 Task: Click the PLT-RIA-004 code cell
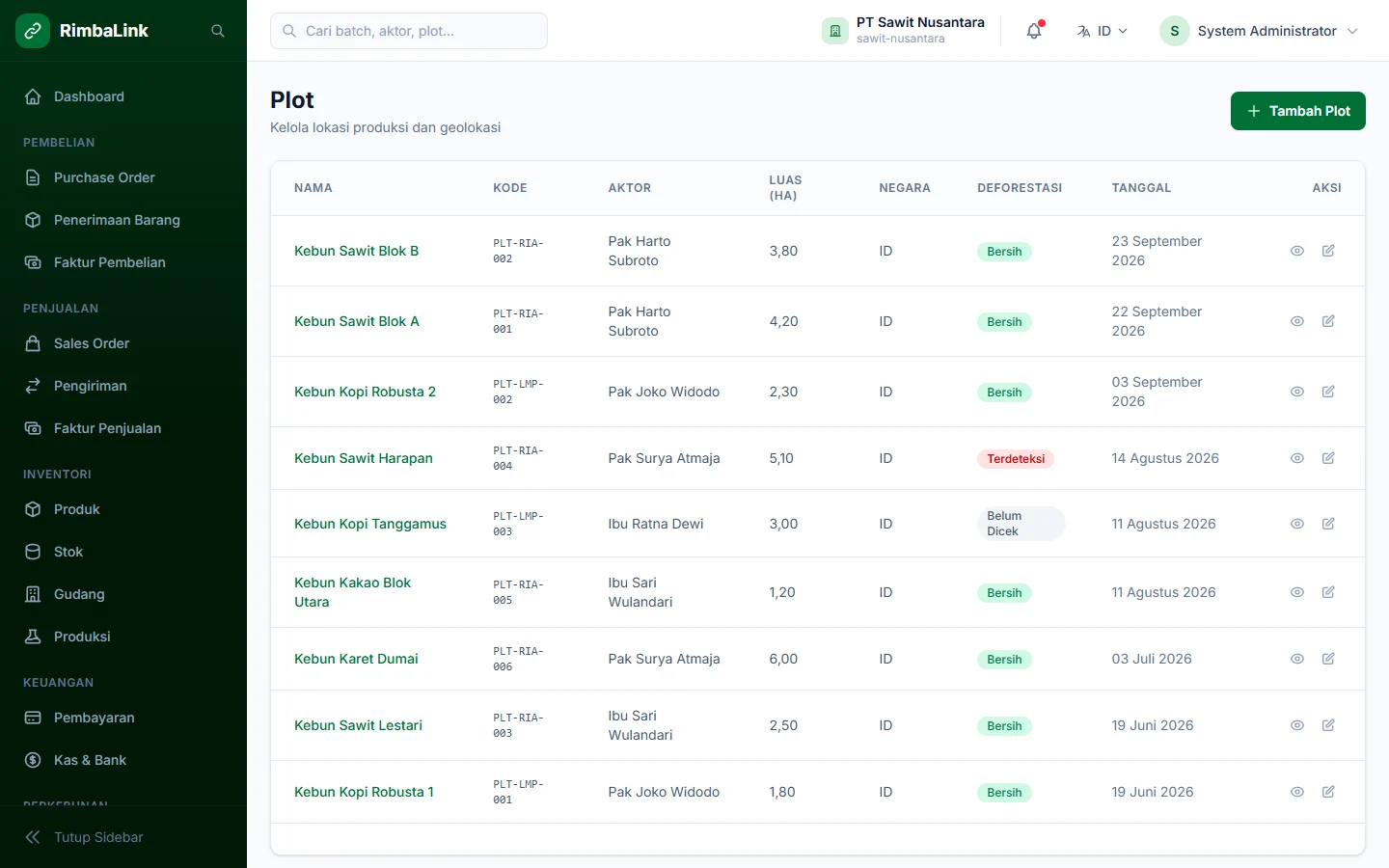coord(518,458)
